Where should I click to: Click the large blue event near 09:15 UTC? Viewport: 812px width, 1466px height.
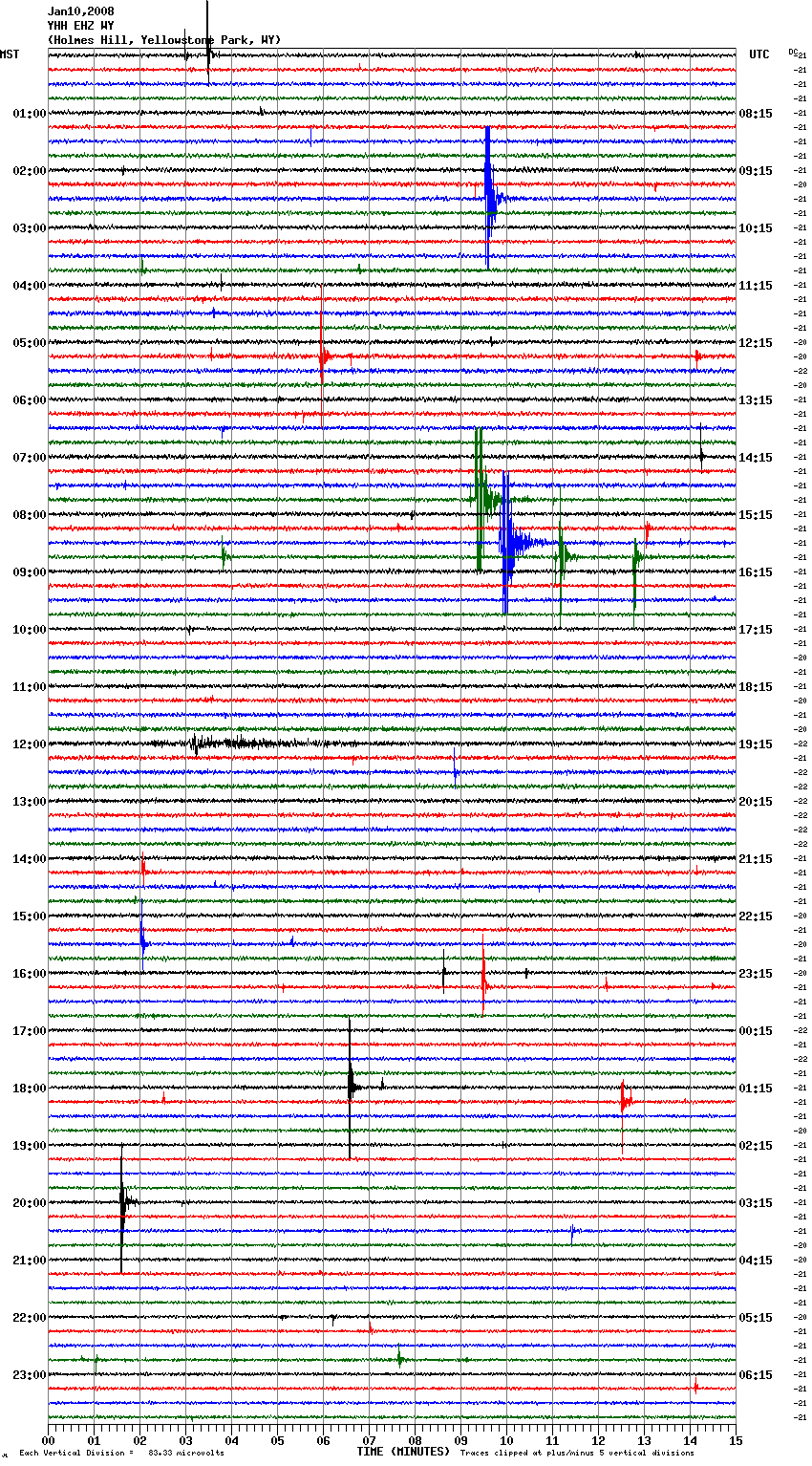coord(490,198)
